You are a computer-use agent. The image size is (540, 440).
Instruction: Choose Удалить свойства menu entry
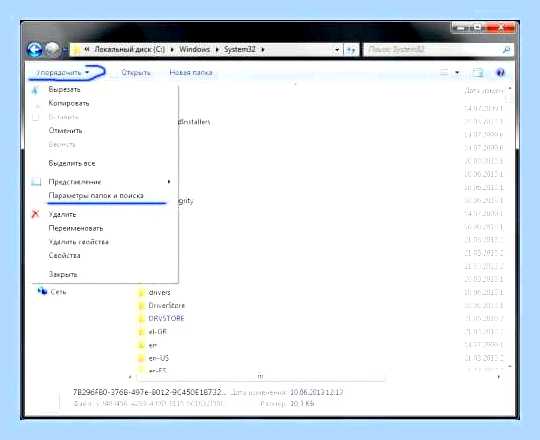(x=79, y=242)
